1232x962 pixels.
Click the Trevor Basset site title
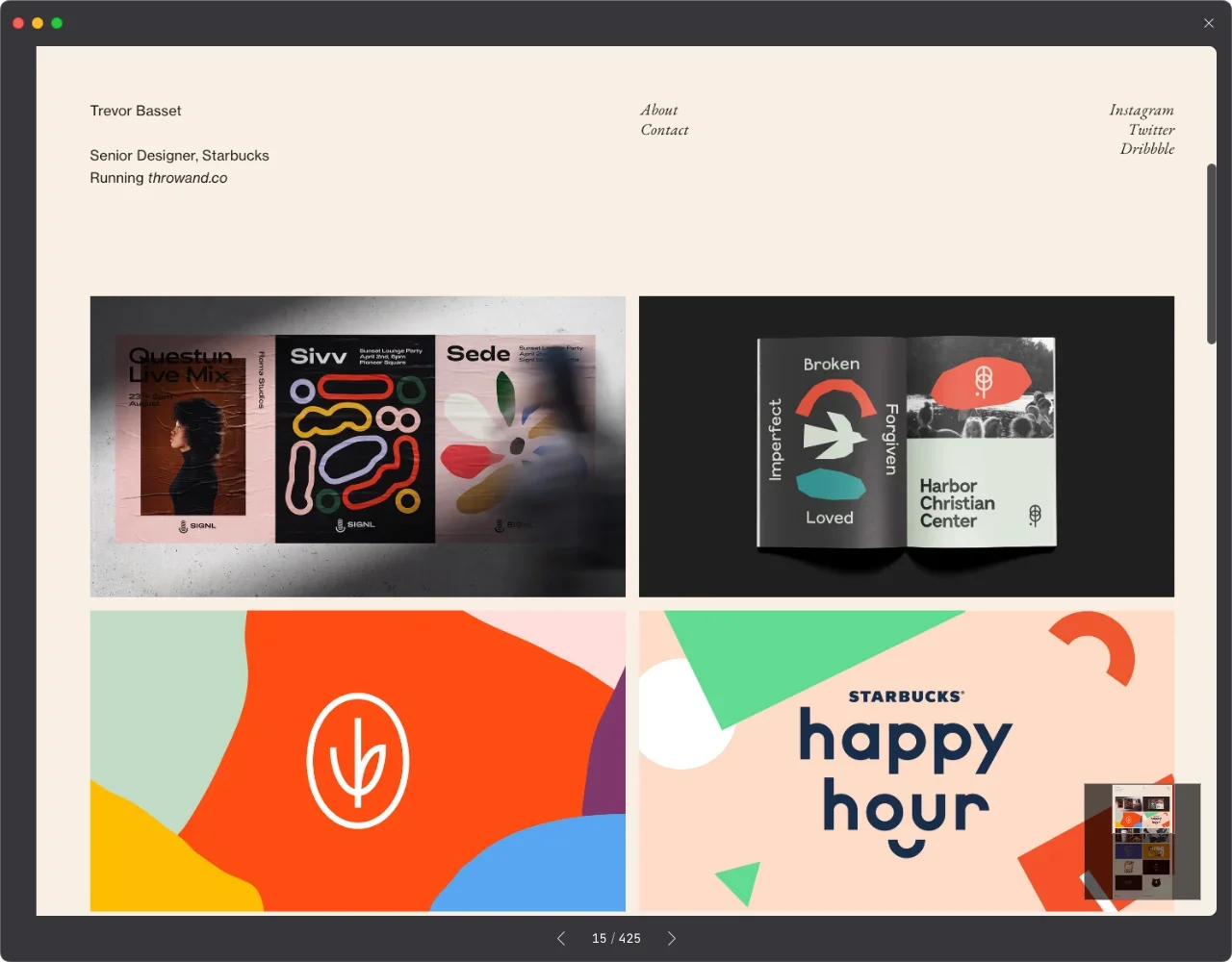tap(136, 111)
